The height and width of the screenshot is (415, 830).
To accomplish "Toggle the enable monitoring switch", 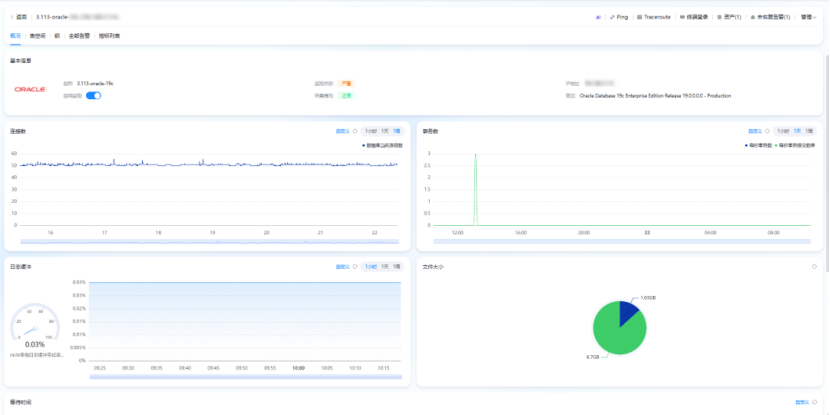I will click(93, 96).
